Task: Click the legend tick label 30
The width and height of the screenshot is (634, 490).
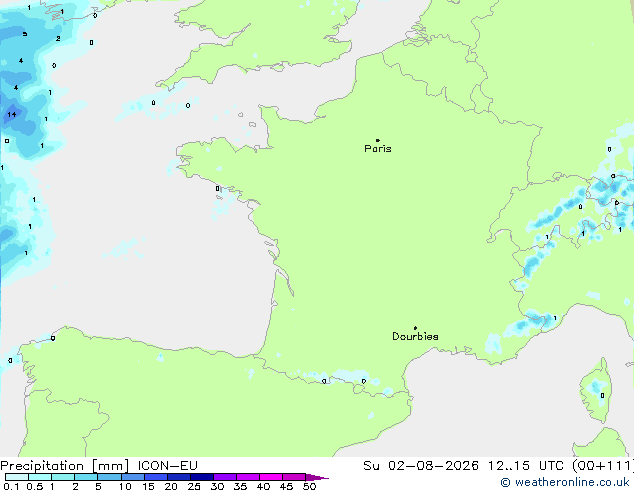Action: coord(217,486)
